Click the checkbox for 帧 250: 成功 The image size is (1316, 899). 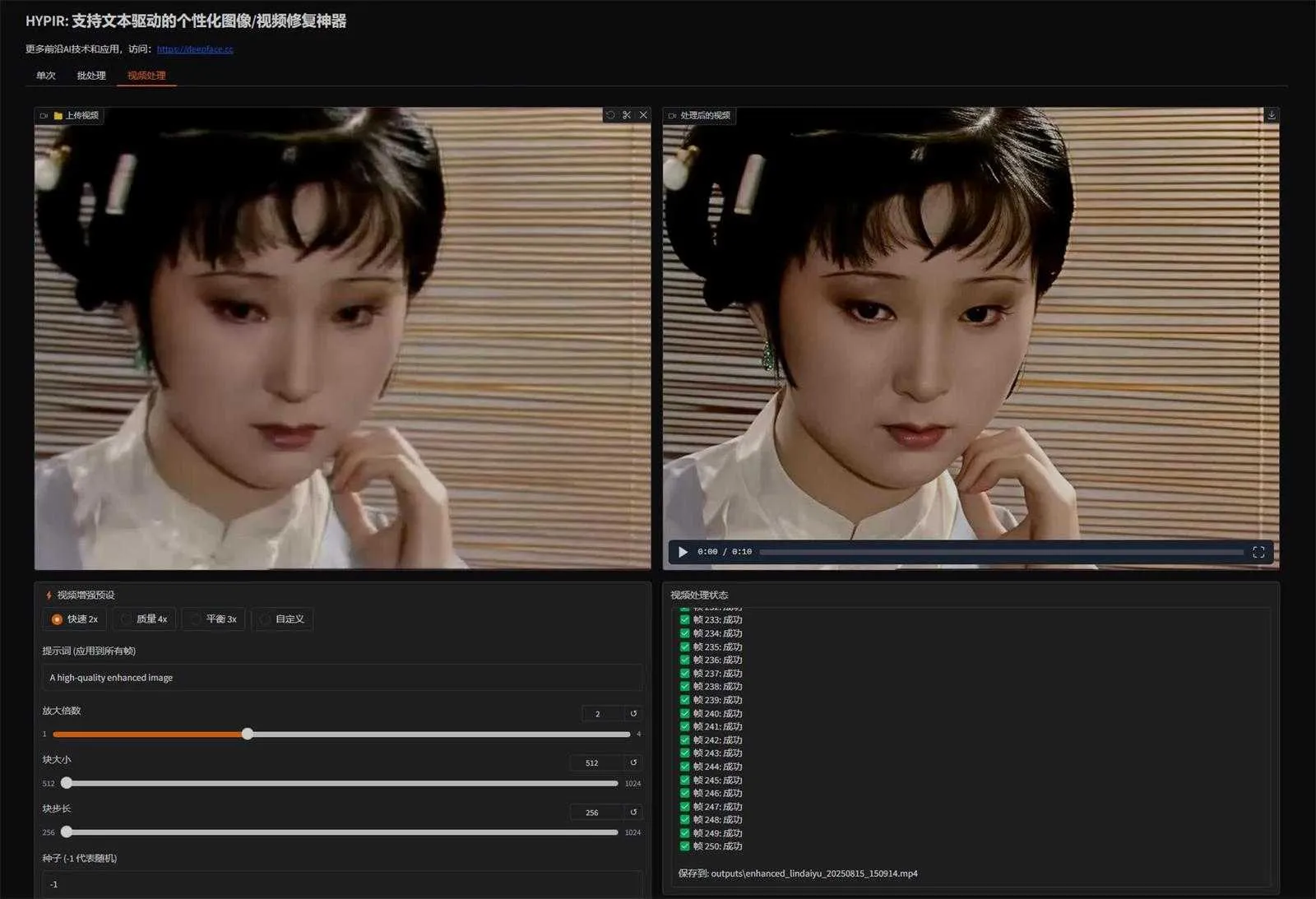click(x=684, y=846)
